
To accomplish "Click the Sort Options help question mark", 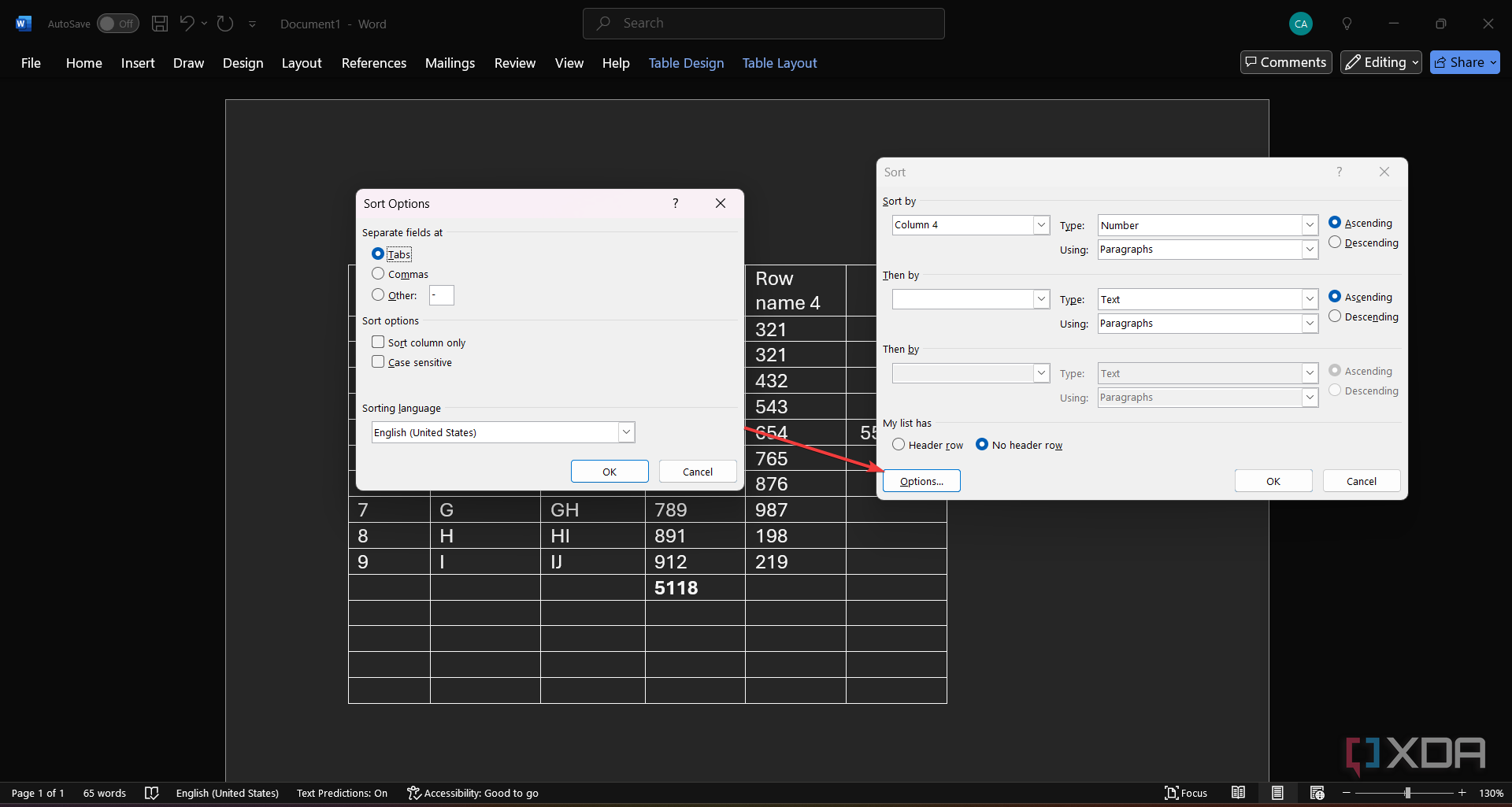I will pyautogui.click(x=675, y=203).
